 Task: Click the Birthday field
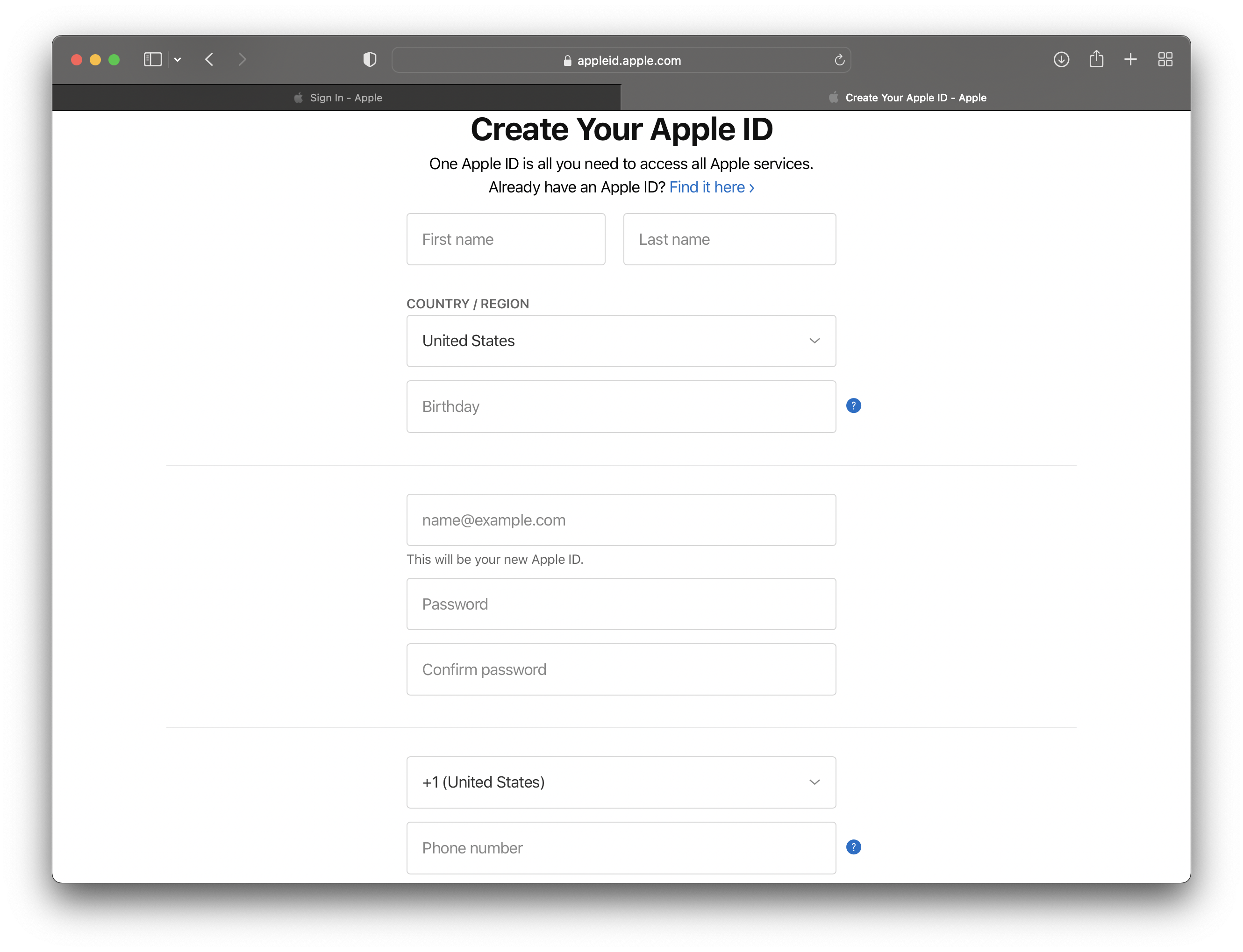(x=621, y=407)
